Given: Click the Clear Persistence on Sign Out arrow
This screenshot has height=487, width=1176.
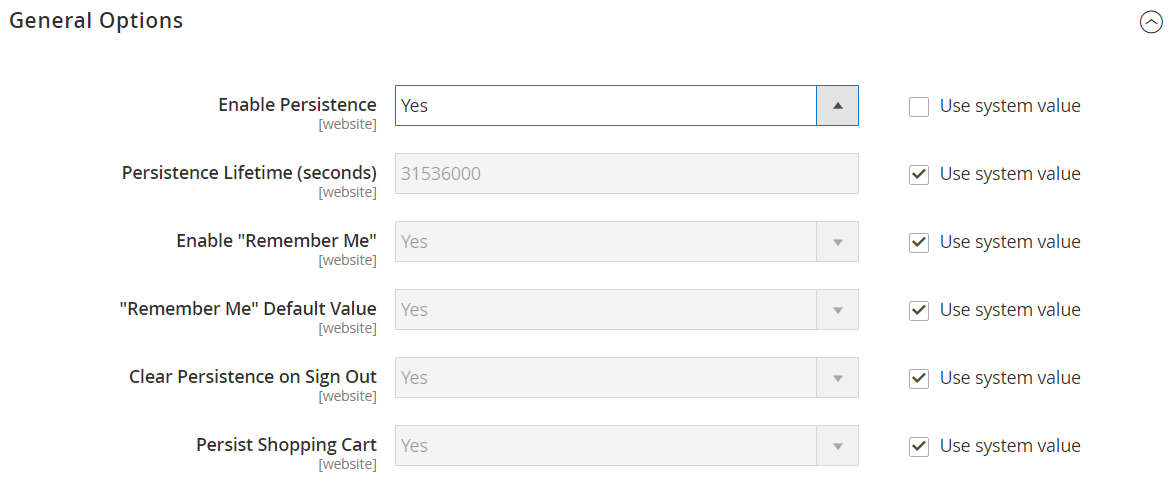Looking at the screenshot, I should 838,377.
